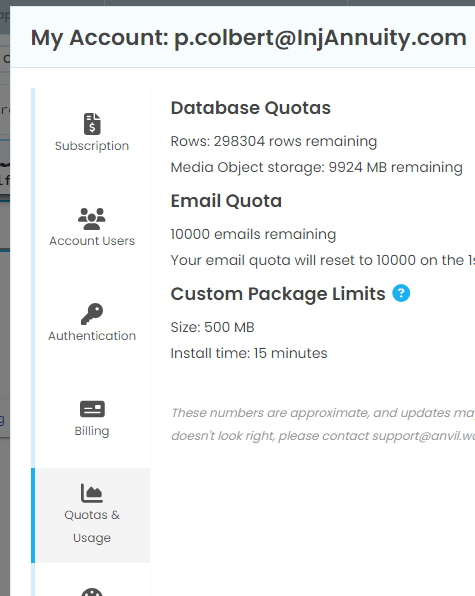Click the Database Quotas heading
475x596 pixels.
(251, 108)
